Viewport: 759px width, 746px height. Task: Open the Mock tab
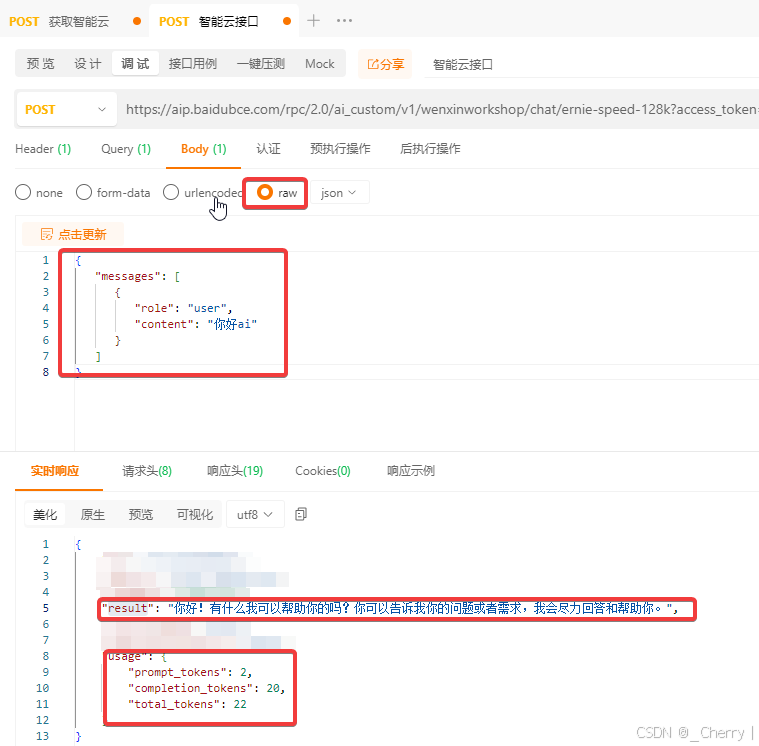(319, 64)
